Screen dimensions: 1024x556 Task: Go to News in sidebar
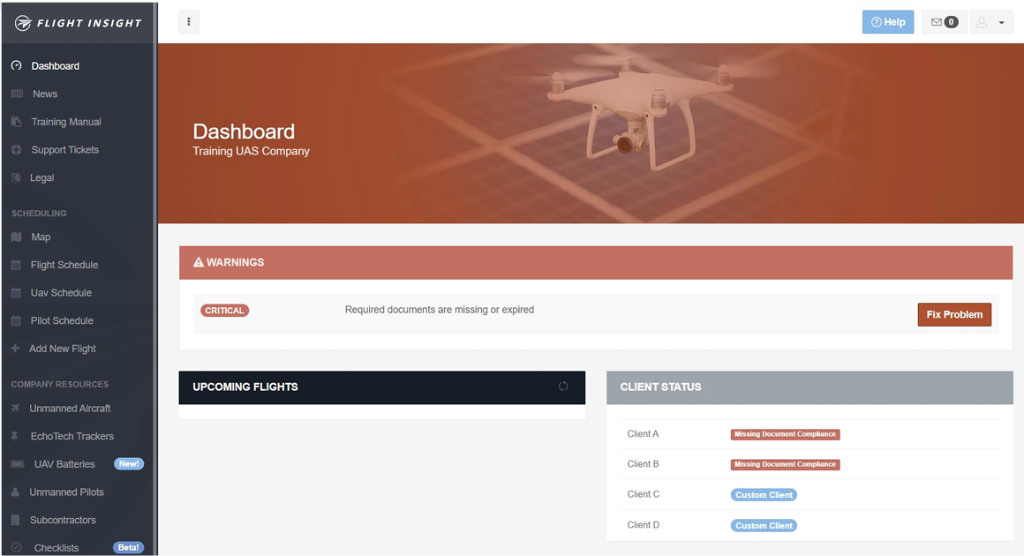[45, 94]
